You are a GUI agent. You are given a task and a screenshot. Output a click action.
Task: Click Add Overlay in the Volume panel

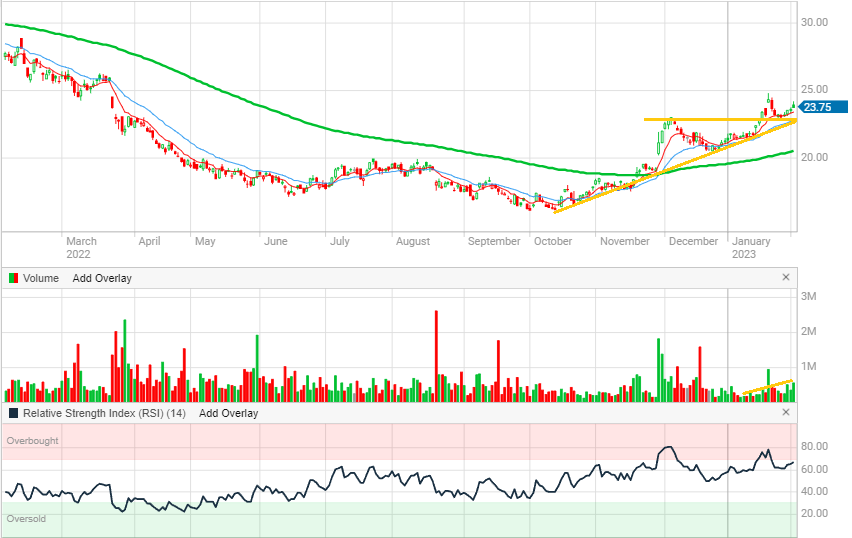[102, 278]
